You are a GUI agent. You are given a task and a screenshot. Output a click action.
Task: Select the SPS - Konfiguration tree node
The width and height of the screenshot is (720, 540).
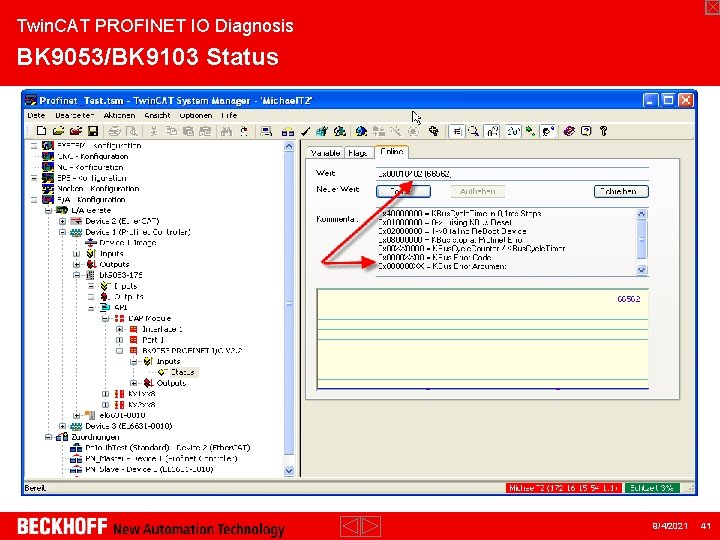92,178
